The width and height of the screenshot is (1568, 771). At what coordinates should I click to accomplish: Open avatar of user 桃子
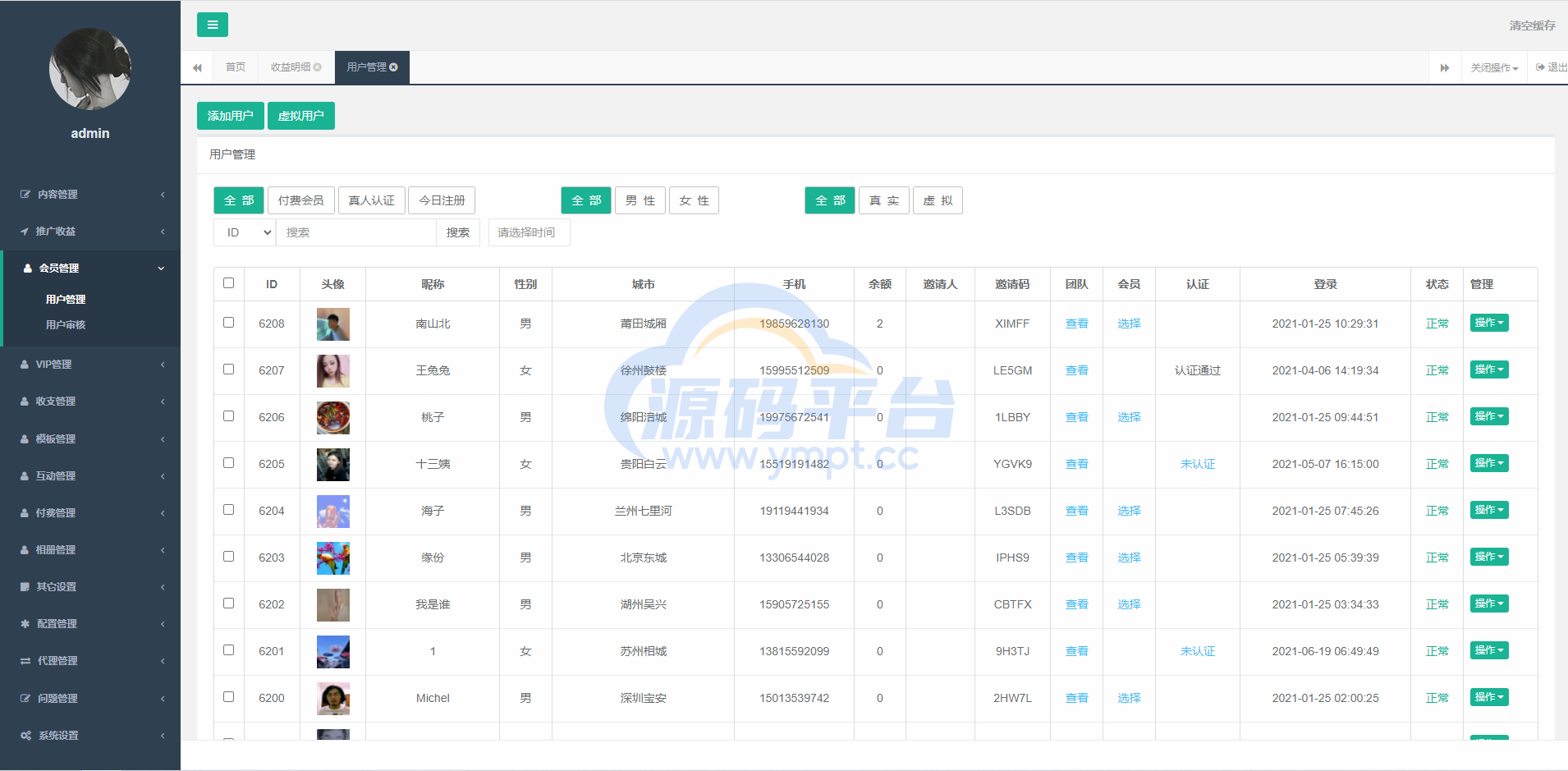(x=333, y=418)
